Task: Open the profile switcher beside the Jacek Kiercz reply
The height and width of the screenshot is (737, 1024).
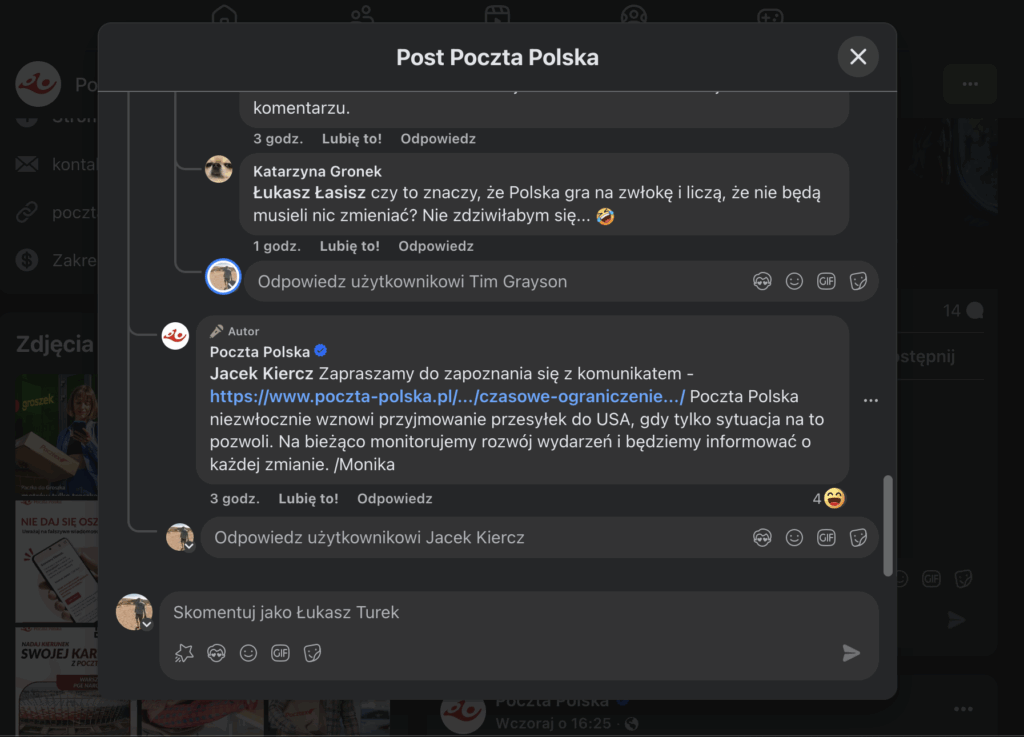Action: click(x=188, y=546)
